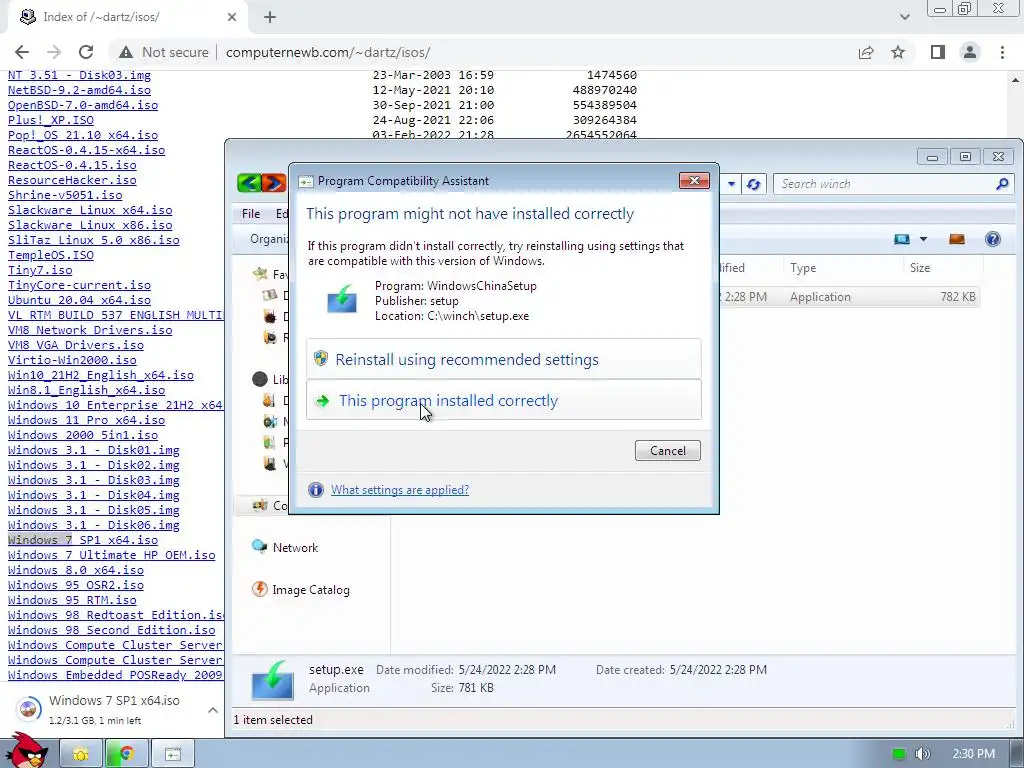The width and height of the screenshot is (1024, 768).
Task: Change Explorer view icon
Action: click(902, 239)
